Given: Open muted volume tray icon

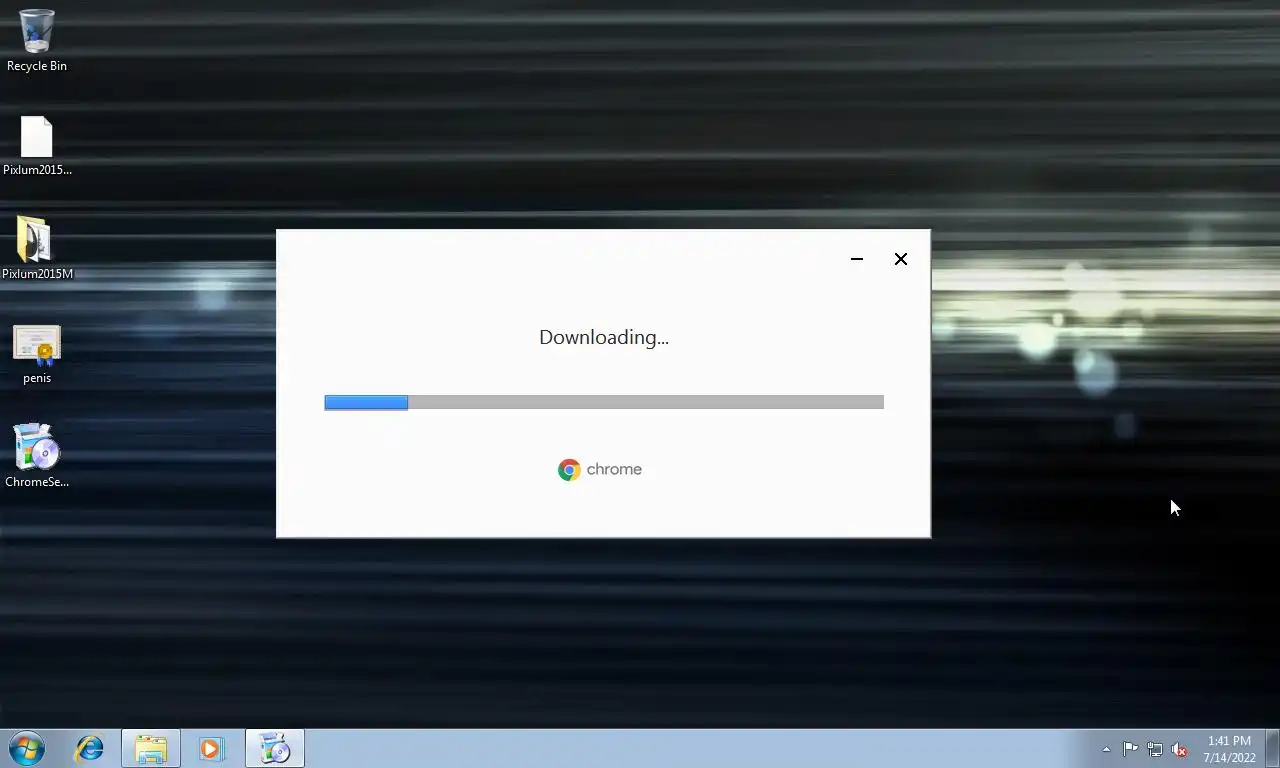Looking at the screenshot, I should pyautogui.click(x=1179, y=749).
